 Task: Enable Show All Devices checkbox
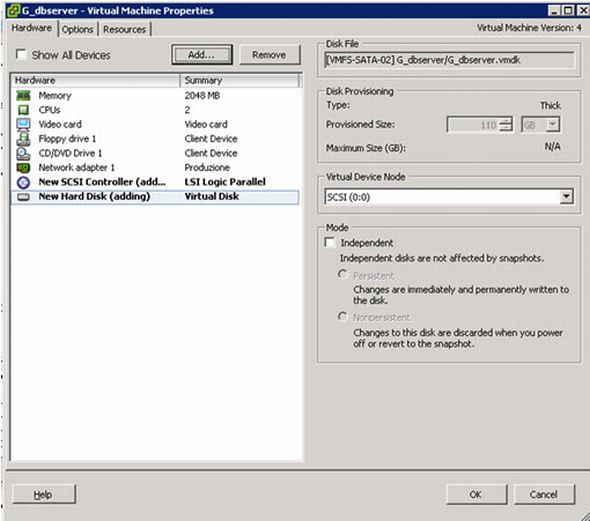21,55
